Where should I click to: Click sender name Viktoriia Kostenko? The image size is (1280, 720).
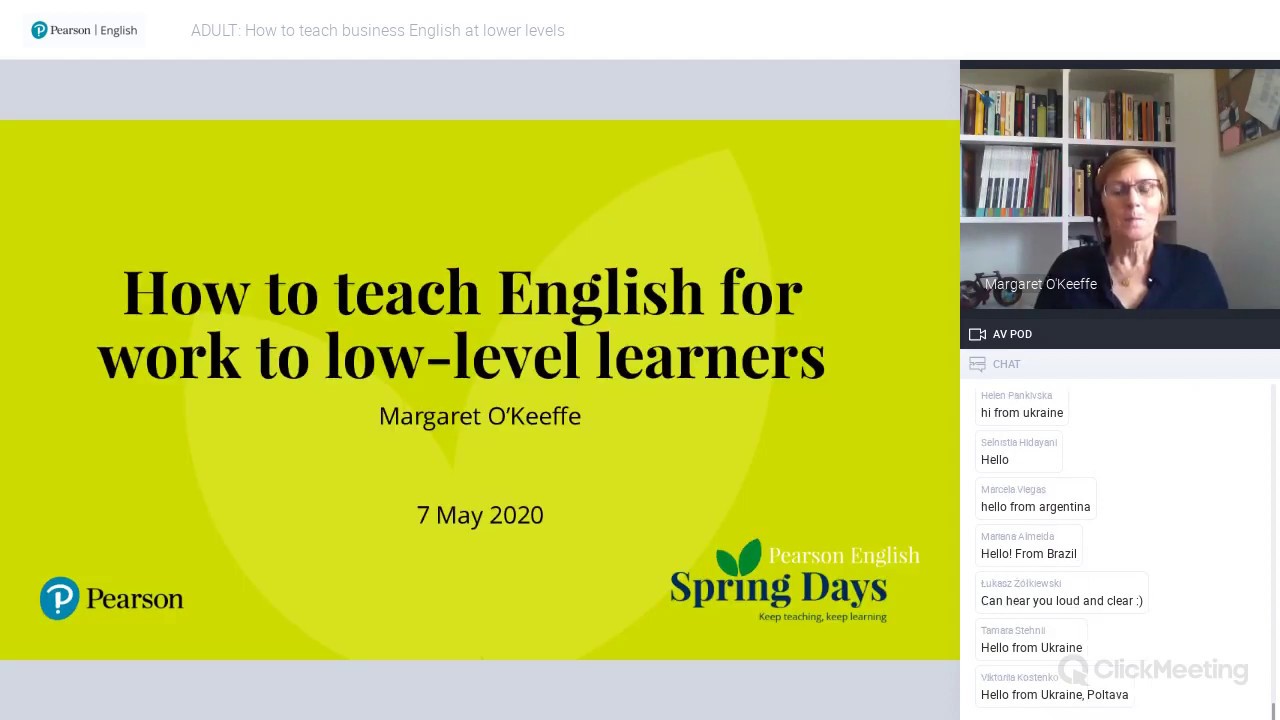pyautogui.click(x=1019, y=678)
